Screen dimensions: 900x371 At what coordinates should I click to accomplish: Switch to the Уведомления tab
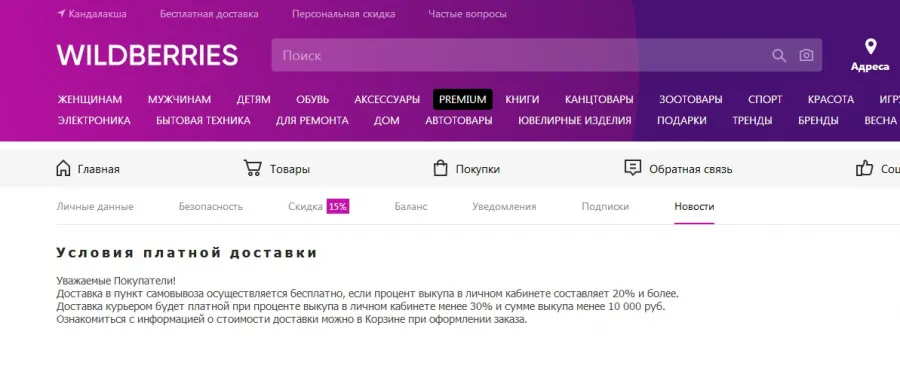click(504, 207)
